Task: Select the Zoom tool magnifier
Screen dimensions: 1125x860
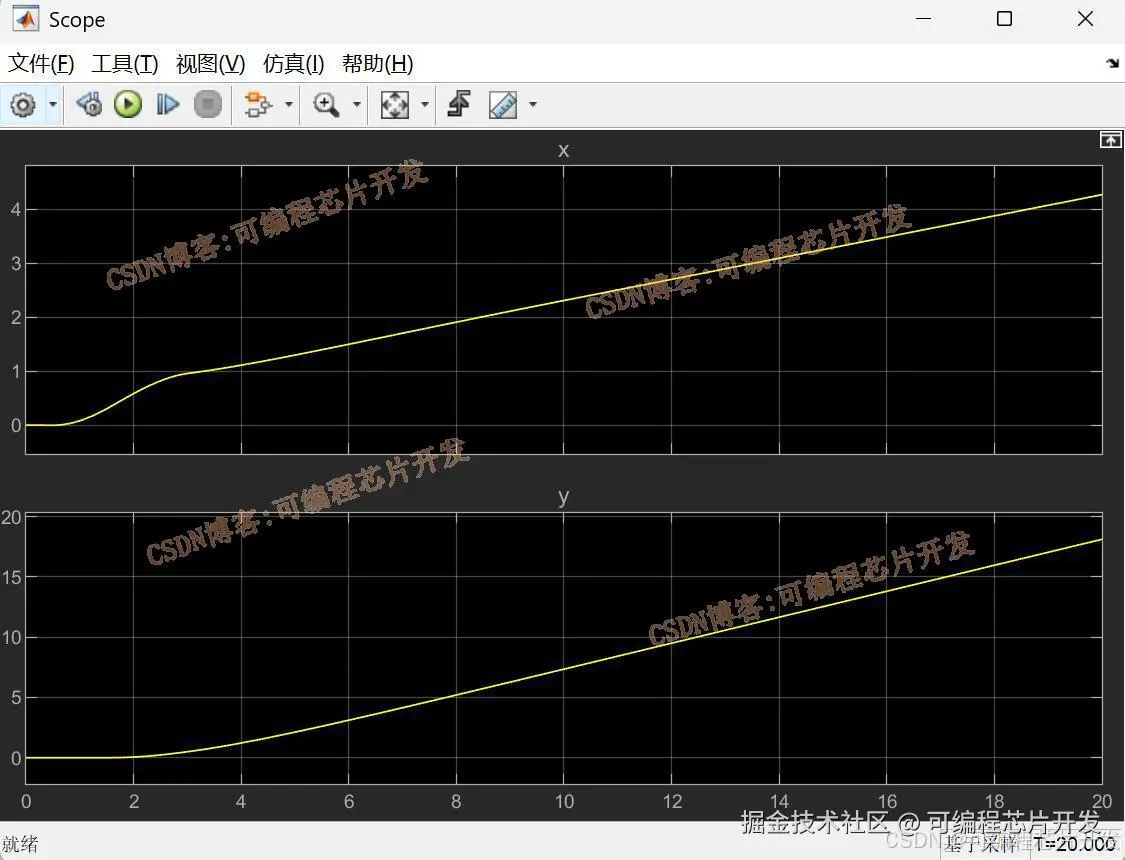Action: pyautogui.click(x=326, y=105)
